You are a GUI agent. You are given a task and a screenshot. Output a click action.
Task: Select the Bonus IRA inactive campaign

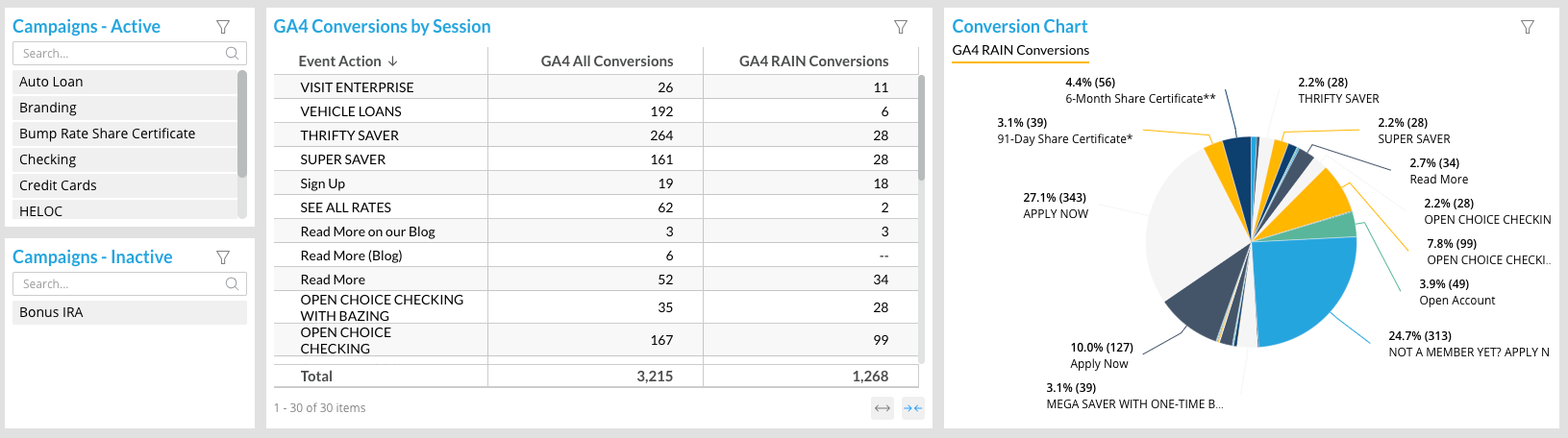coord(52,313)
